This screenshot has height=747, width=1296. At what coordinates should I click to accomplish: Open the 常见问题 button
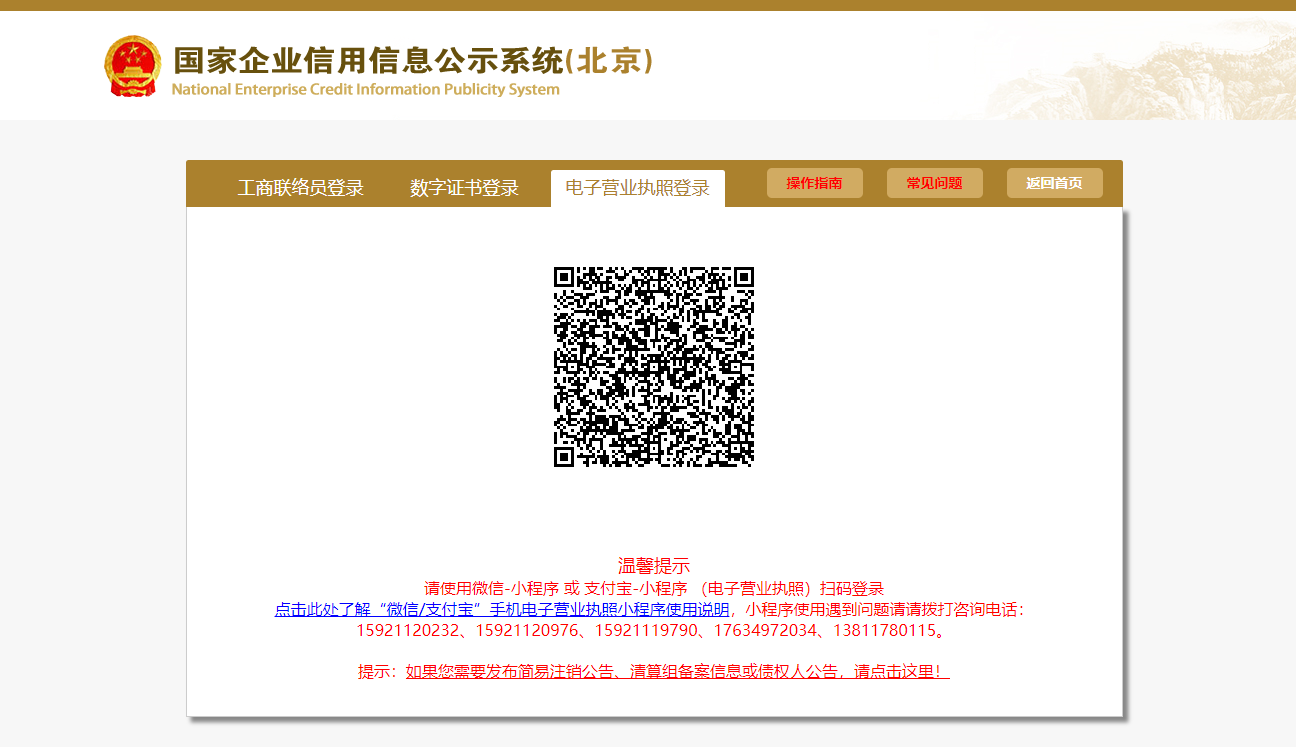point(935,183)
